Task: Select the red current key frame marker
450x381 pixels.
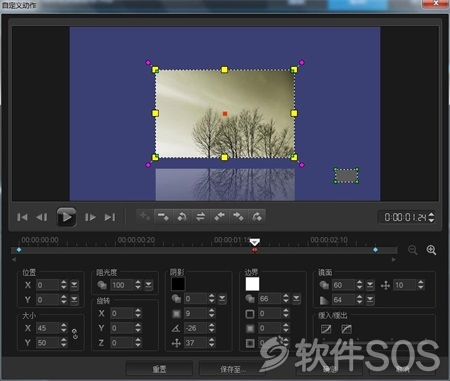Action: click(255, 250)
